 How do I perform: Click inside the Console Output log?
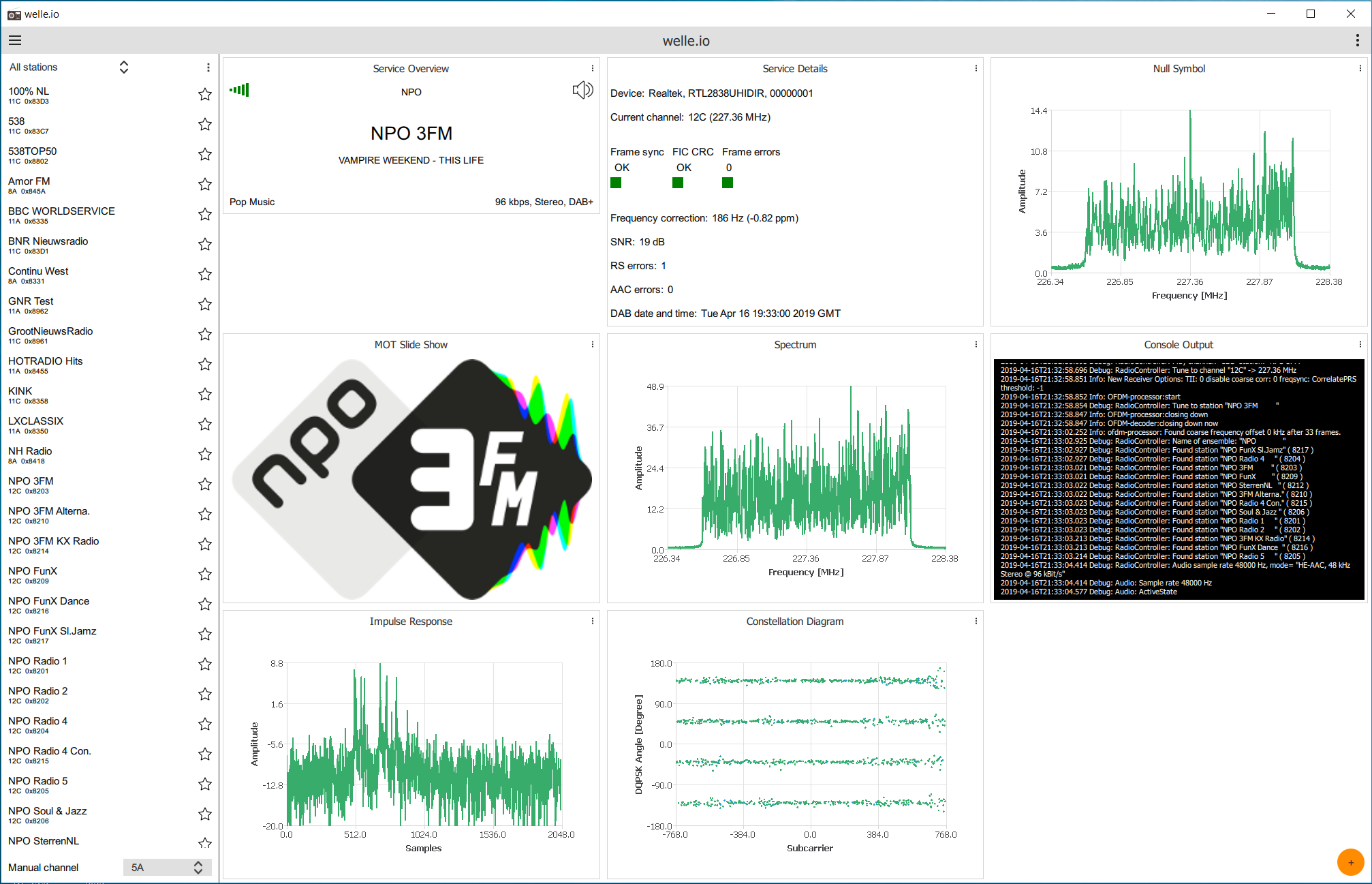pyautogui.click(x=1179, y=480)
